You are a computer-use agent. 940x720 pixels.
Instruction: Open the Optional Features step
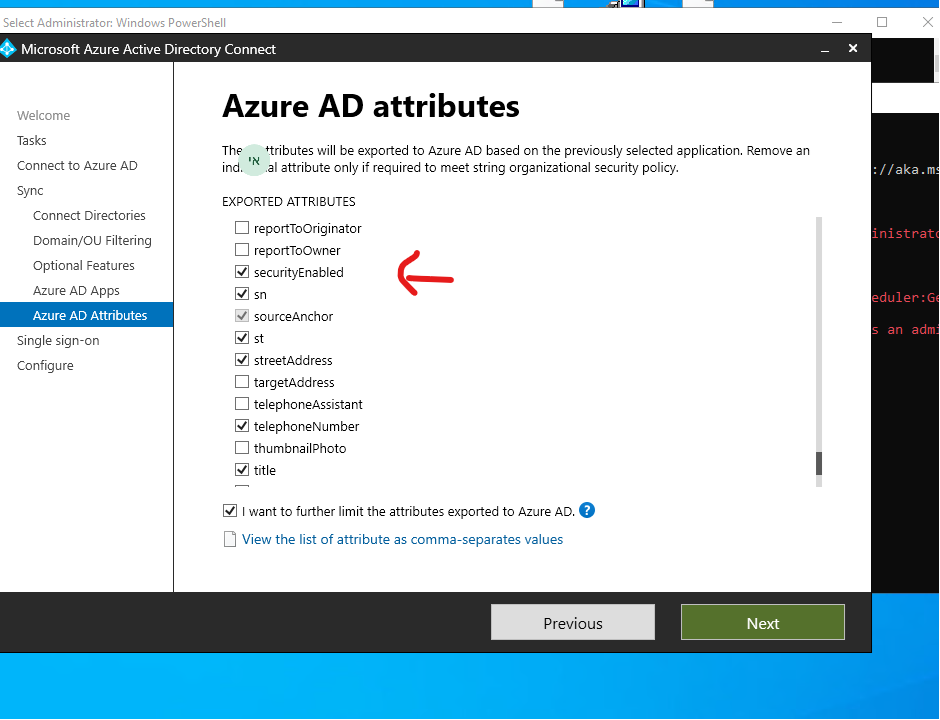[x=83, y=266]
